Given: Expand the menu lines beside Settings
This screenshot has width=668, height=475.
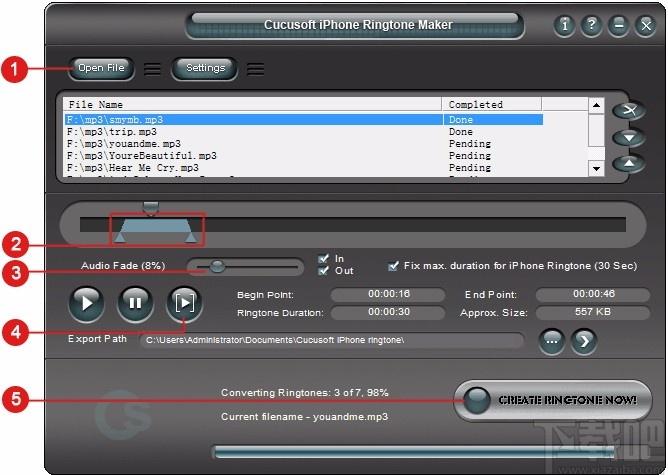Looking at the screenshot, I should (255, 69).
